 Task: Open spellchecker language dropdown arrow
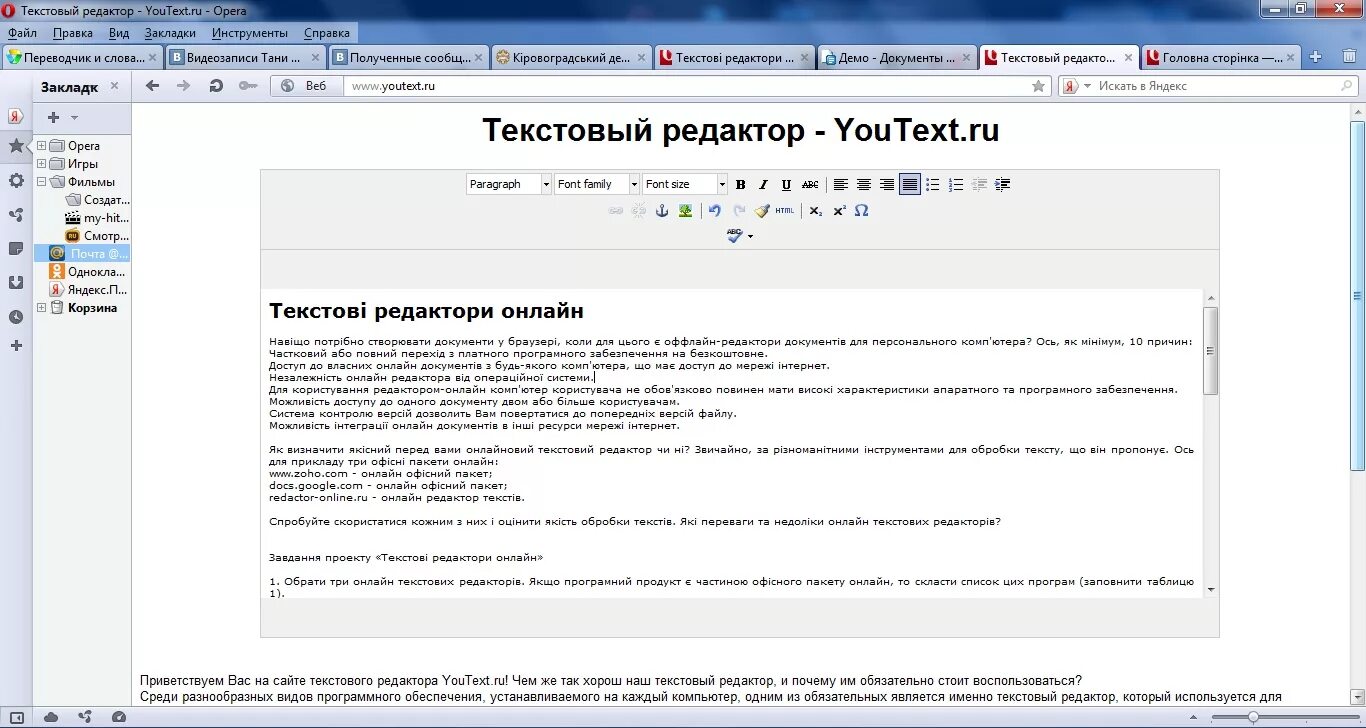[750, 237]
